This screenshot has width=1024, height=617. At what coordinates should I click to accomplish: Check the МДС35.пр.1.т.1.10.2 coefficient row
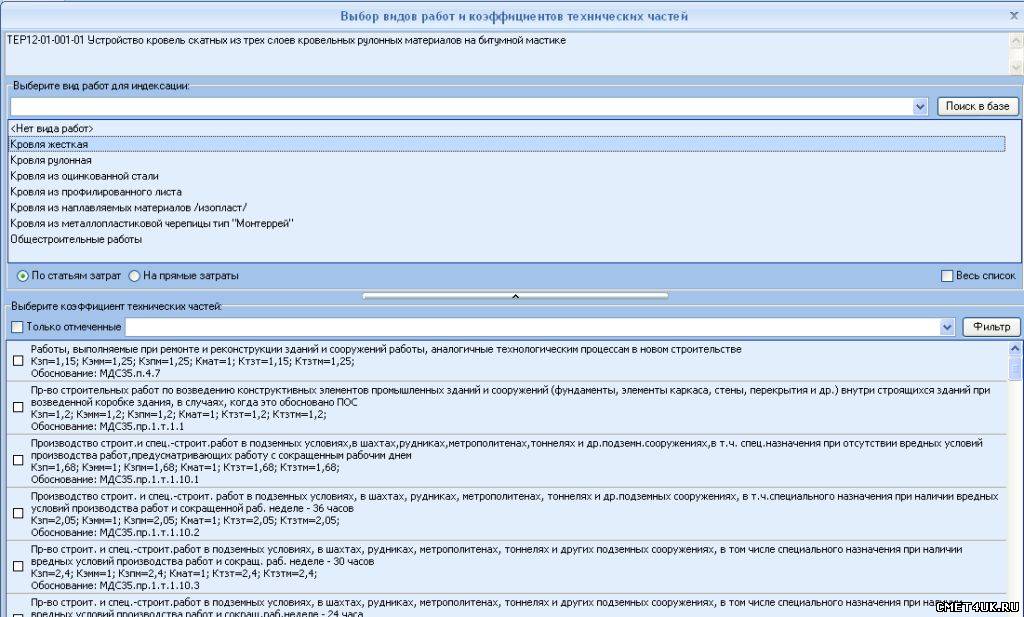[18, 513]
